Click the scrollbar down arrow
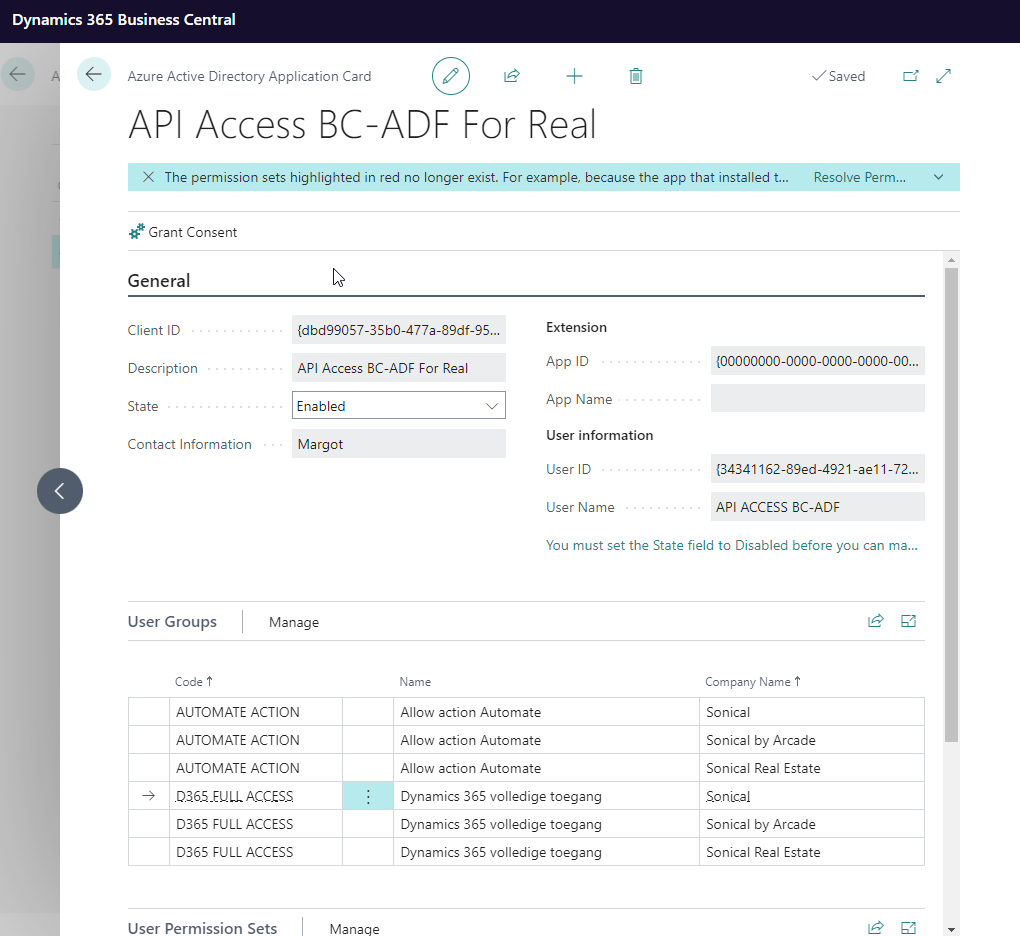1020x936 pixels. 951,929
